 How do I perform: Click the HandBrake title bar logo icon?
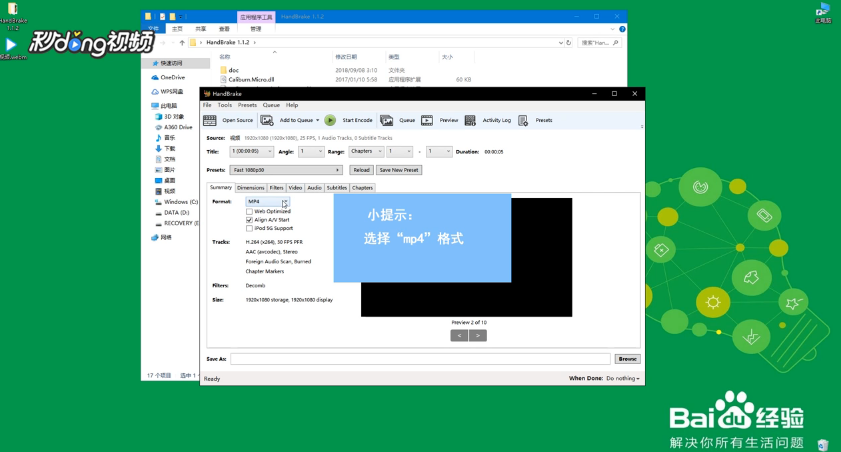(x=207, y=94)
